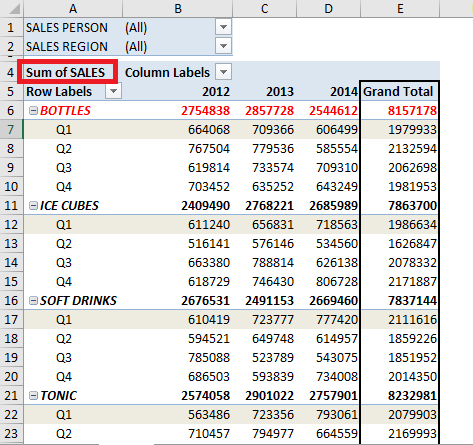Collapse the BOTTLES group

point(33,110)
